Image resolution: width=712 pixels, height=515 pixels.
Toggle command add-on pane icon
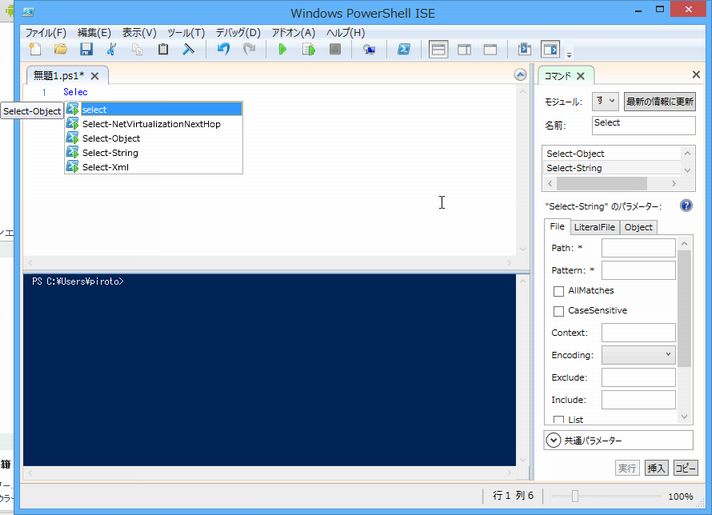point(550,49)
